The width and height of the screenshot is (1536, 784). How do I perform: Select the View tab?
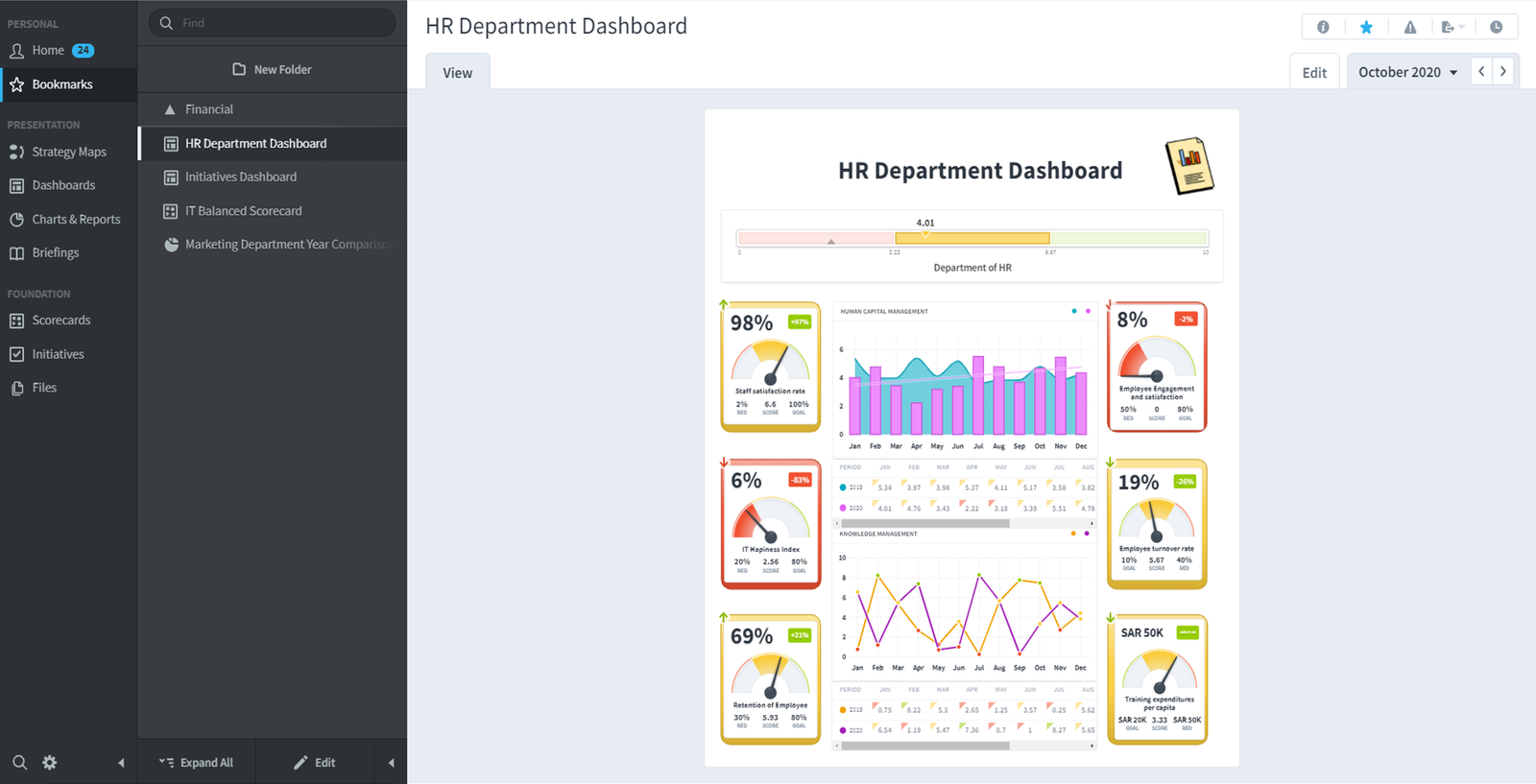[x=458, y=73]
